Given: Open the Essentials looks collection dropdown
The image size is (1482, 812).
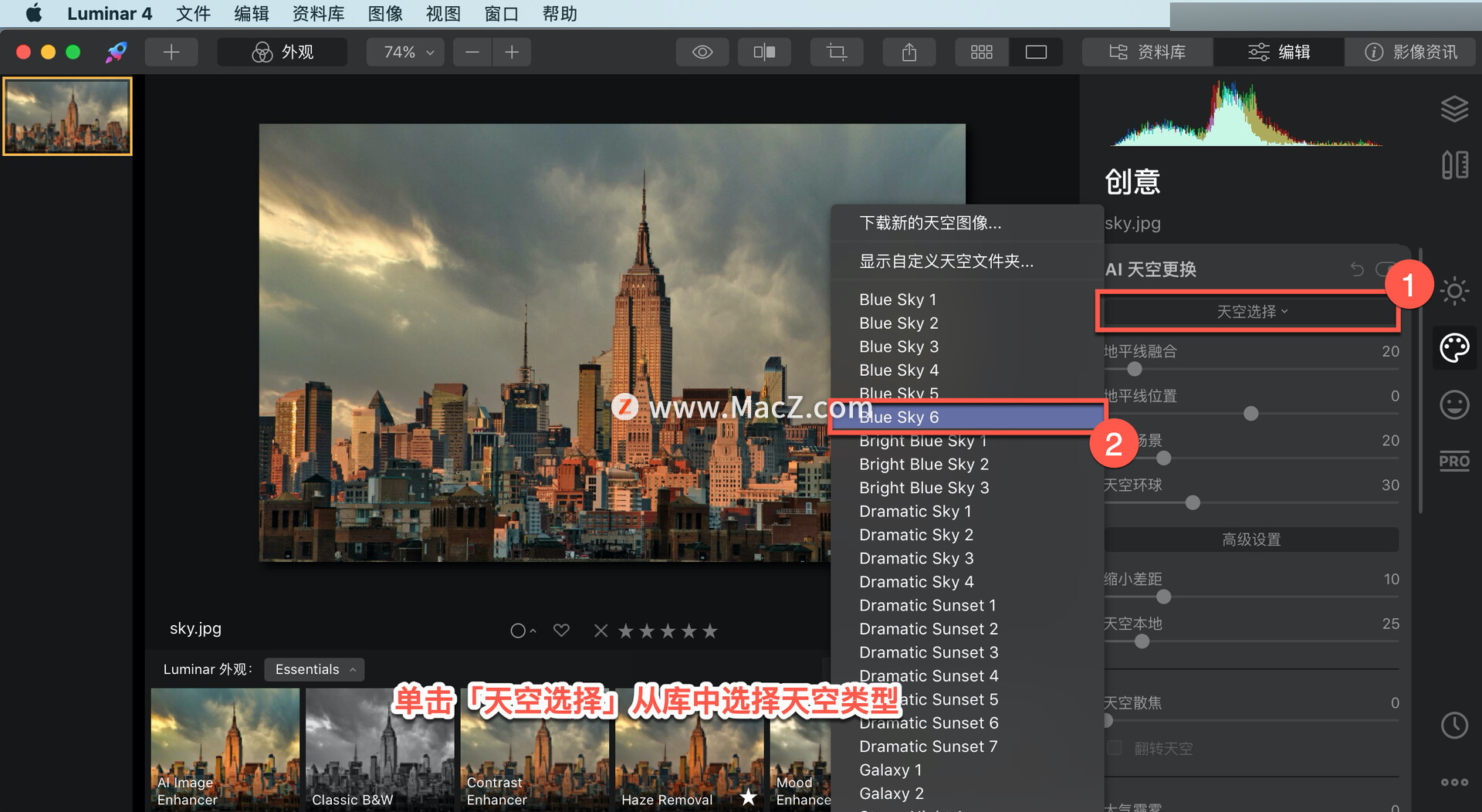Looking at the screenshot, I should pos(314,669).
